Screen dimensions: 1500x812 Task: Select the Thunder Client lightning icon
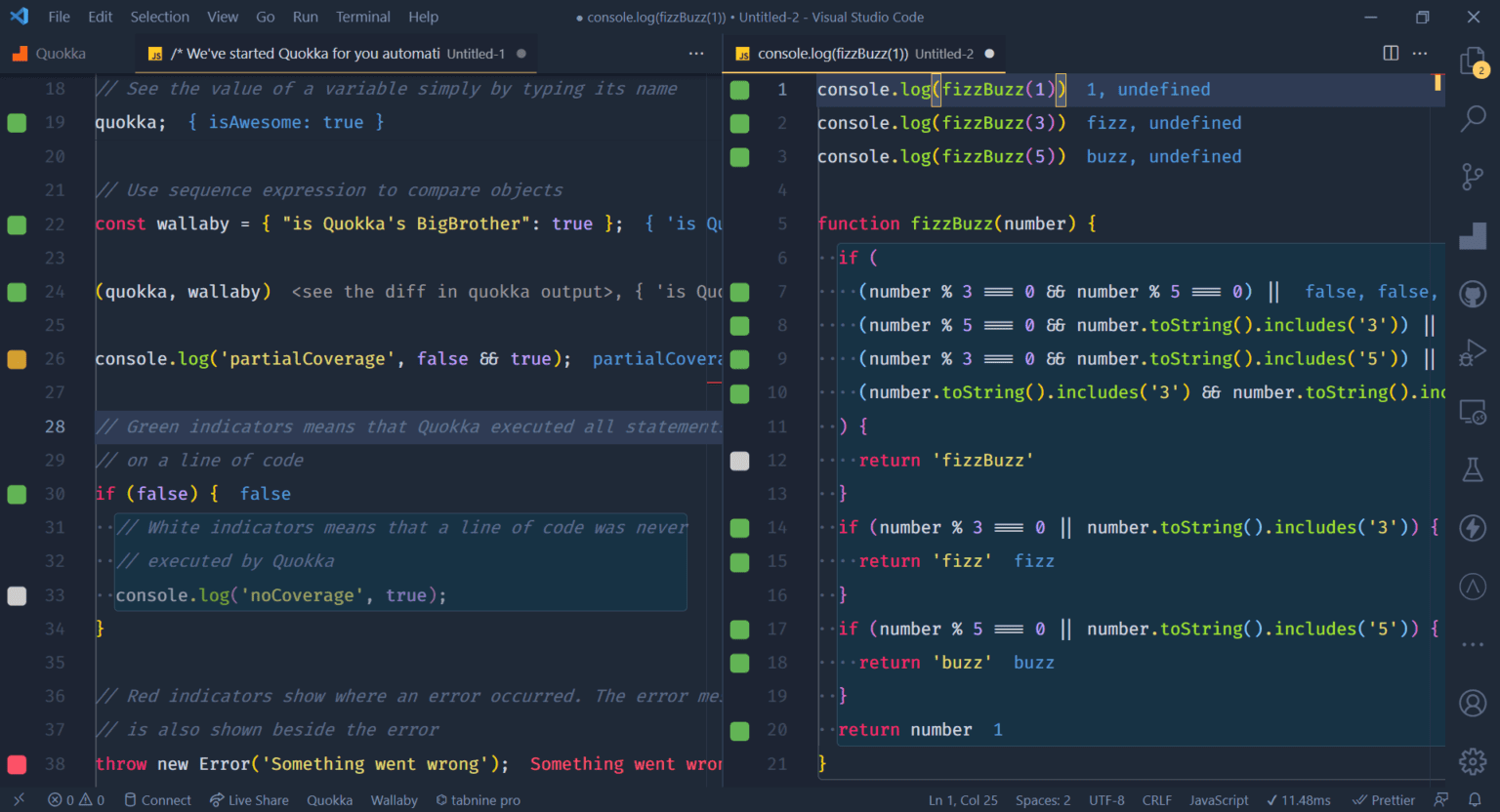coord(1475,528)
